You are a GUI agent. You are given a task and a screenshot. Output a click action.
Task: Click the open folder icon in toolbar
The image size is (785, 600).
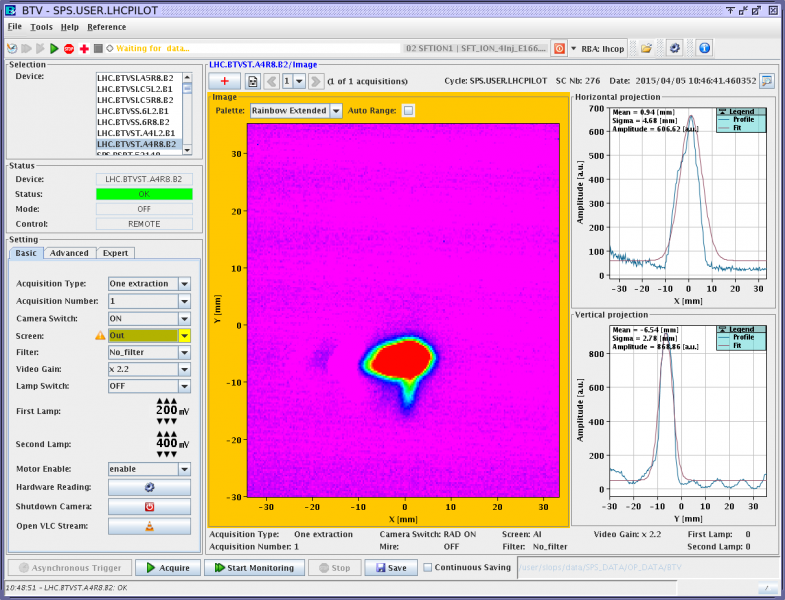click(647, 48)
